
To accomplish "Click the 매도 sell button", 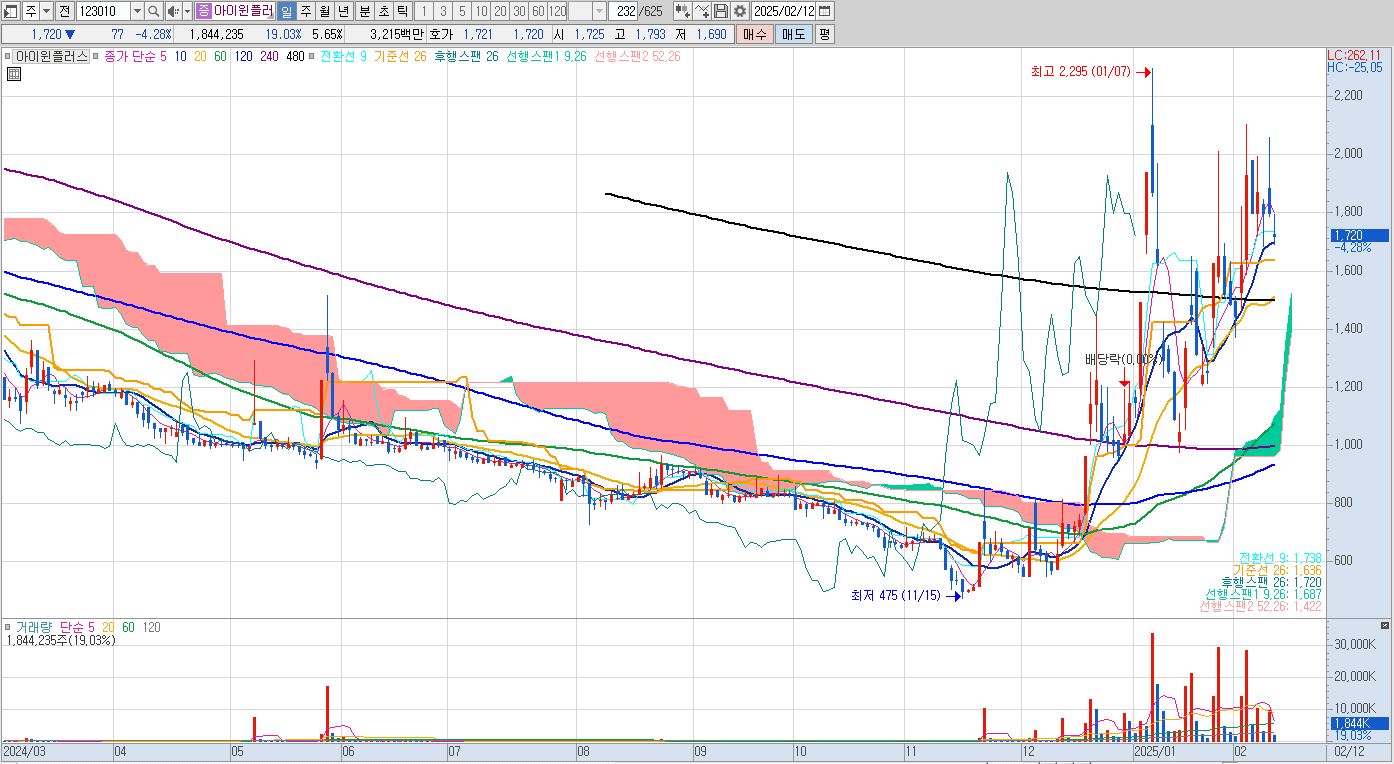I will (793, 34).
